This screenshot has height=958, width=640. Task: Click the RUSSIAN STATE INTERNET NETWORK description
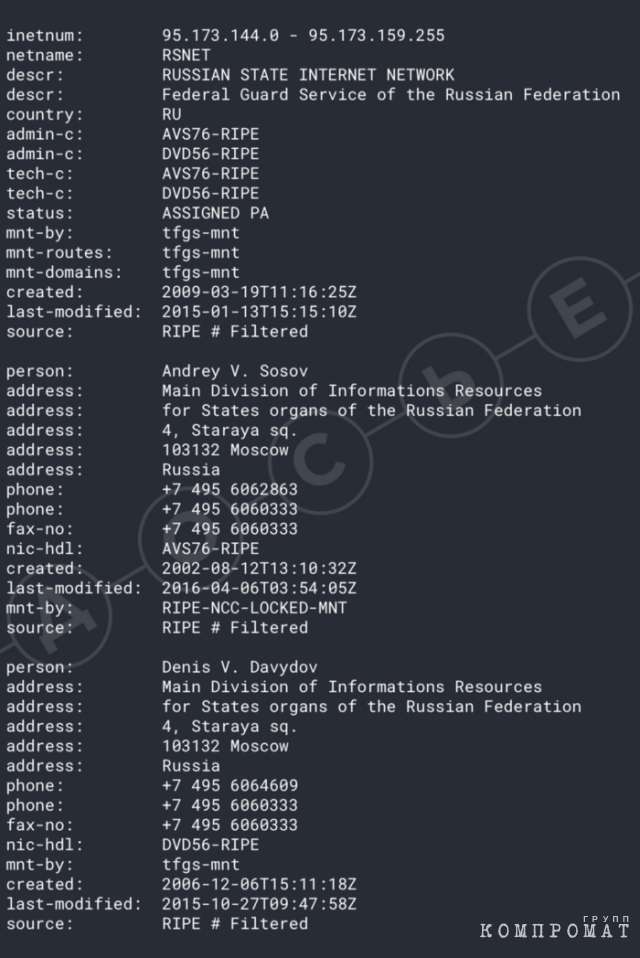coord(308,75)
